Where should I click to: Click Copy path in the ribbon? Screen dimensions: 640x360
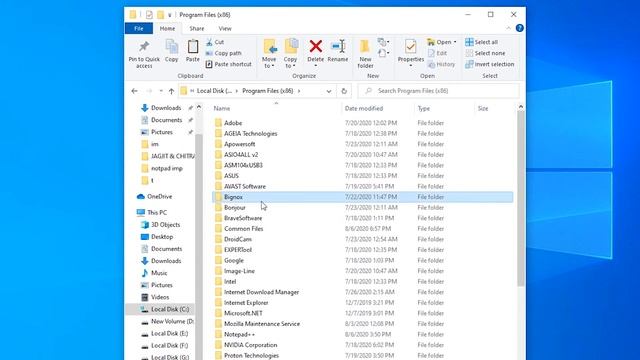[224, 53]
